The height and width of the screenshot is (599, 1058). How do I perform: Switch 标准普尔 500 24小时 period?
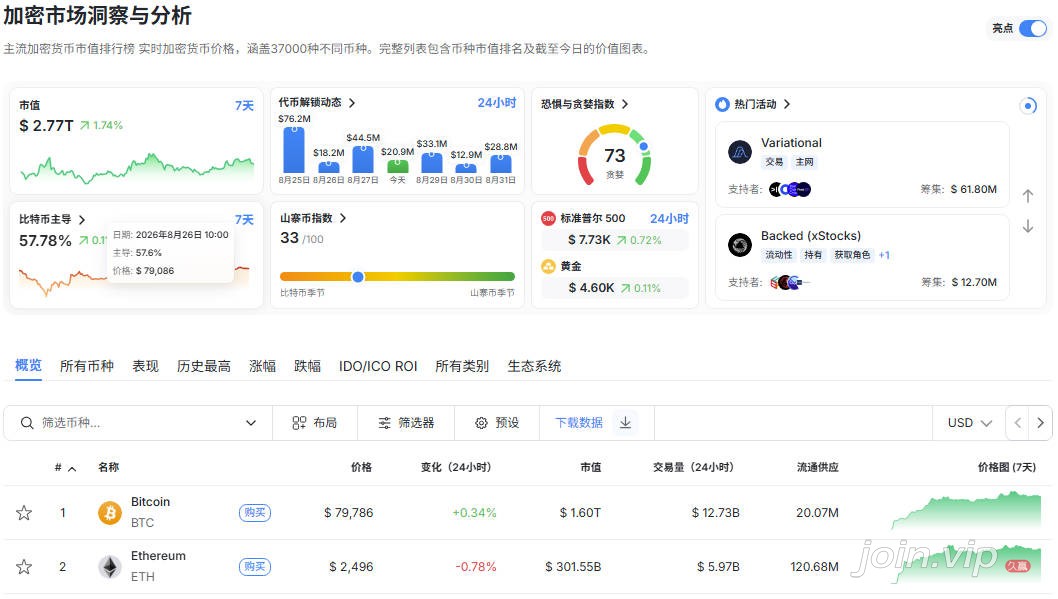click(669, 219)
